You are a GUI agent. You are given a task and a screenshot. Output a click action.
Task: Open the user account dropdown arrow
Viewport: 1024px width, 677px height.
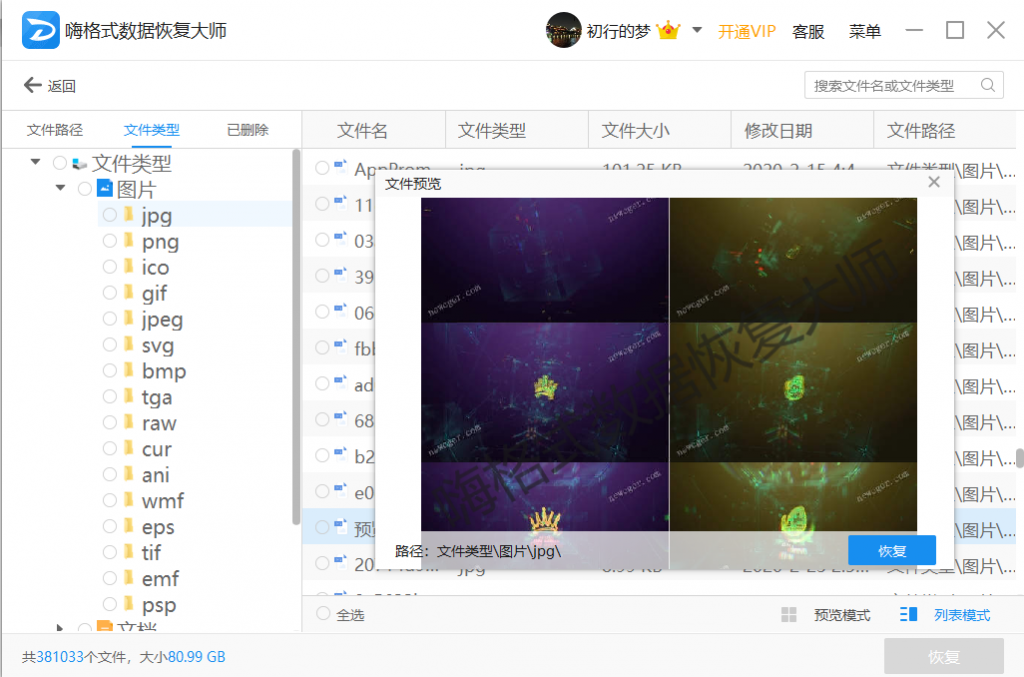pos(697,30)
